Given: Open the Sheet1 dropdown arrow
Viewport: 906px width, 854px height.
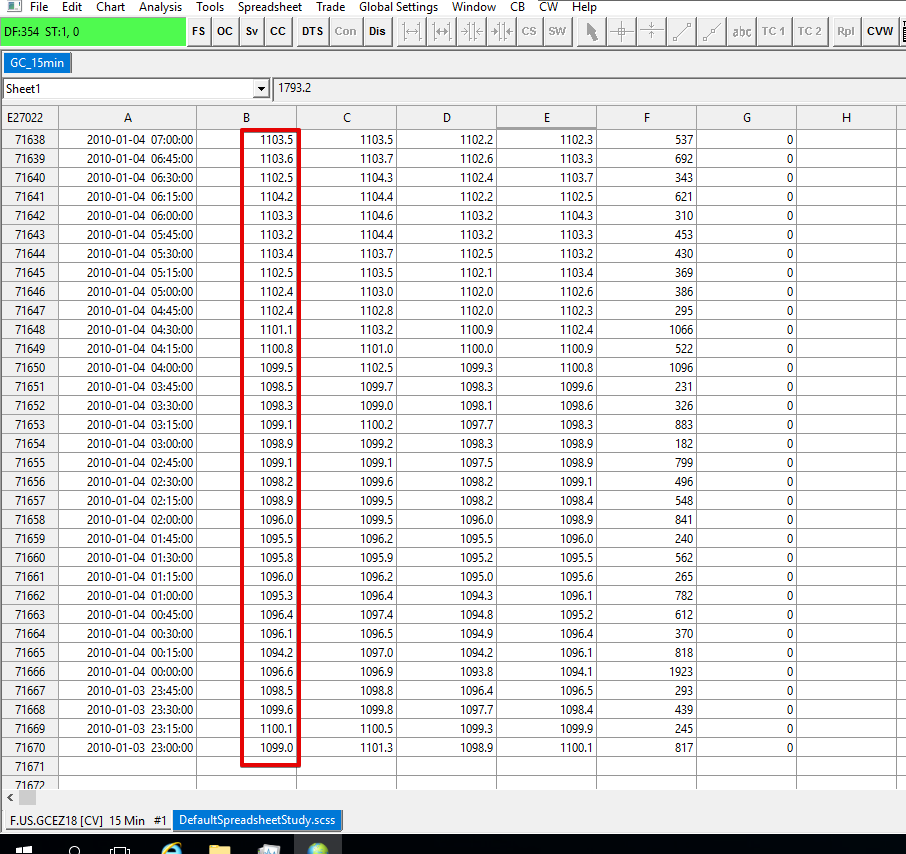Looking at the screenshot, I should (x=261, y=89).
